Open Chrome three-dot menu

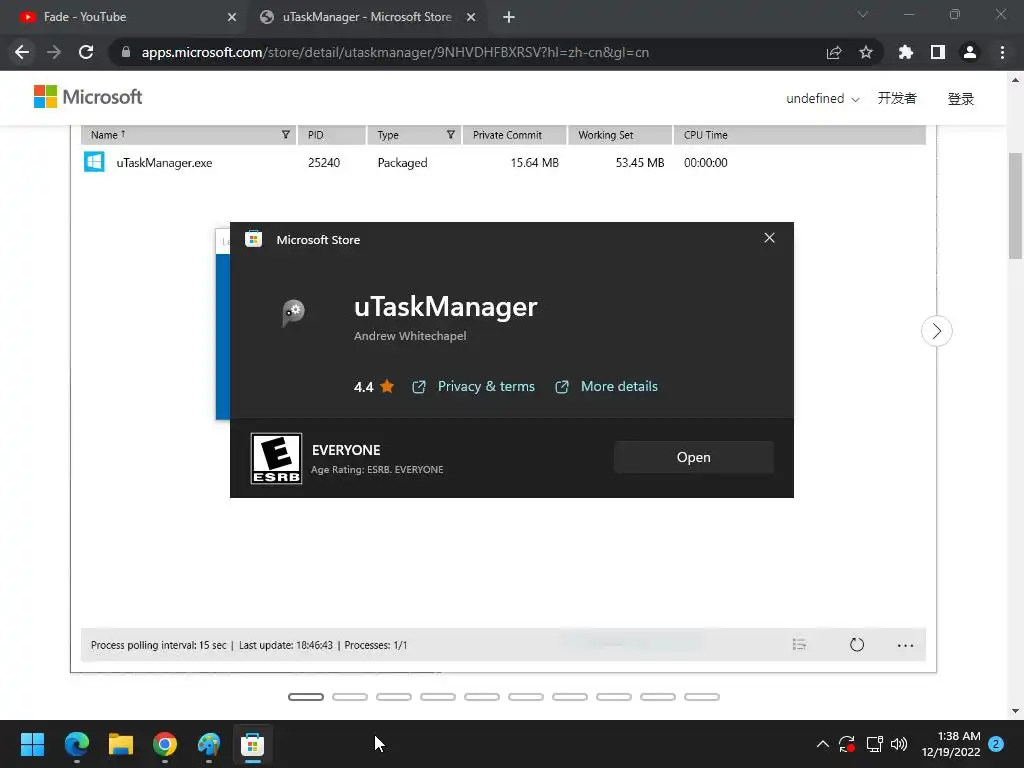tap(1002, 52)
